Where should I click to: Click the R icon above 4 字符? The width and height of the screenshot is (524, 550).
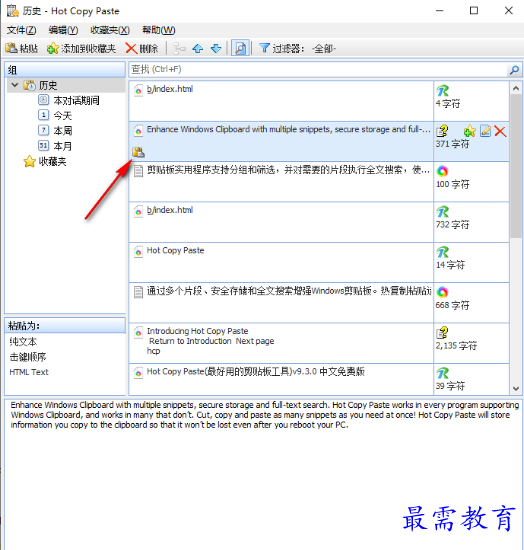[442, 91]
